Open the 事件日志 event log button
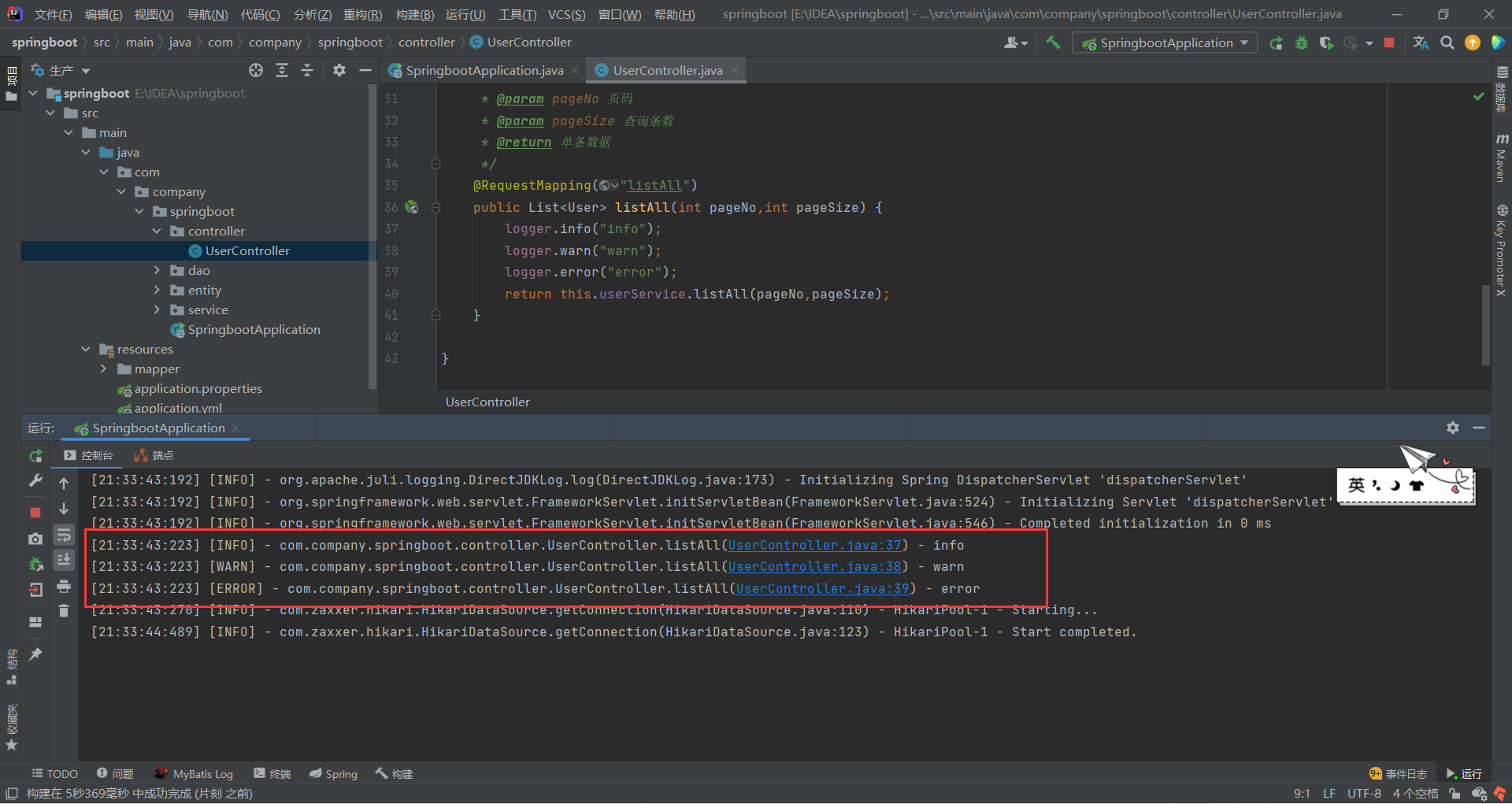The image size is (1512, 804). [1399, 773]
